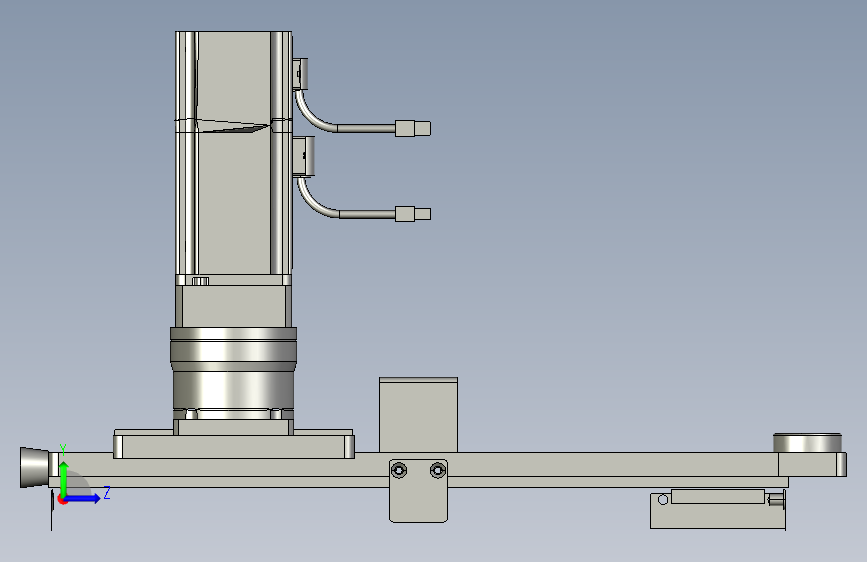Click the blue Z axis arrow
The image size is (867, 562).
coord(83,498)
